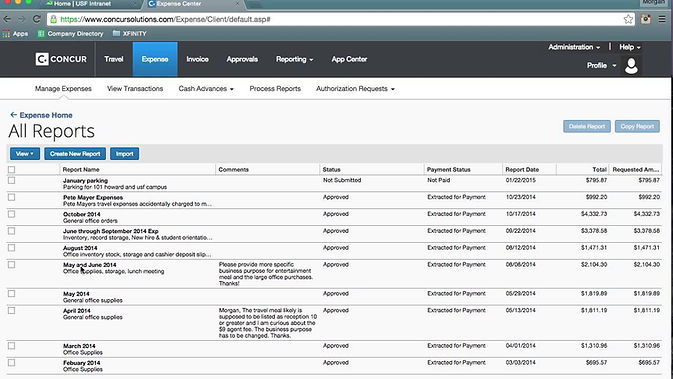Viewport: 673px width, 379px height.
Task: Open the Profile dropdown
Action: tap(601, 65)
